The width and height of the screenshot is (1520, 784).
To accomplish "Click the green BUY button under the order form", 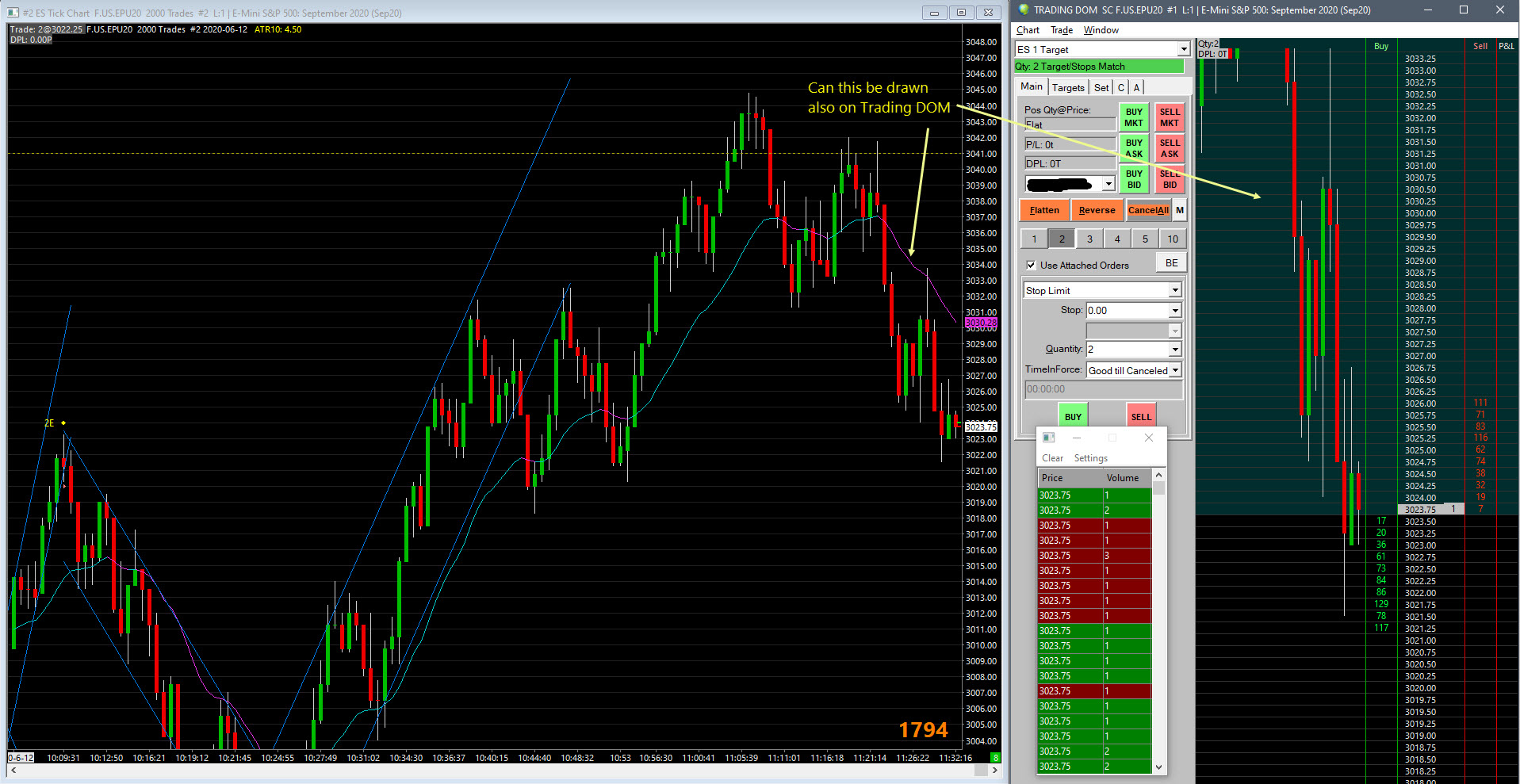I will 1073,416.
